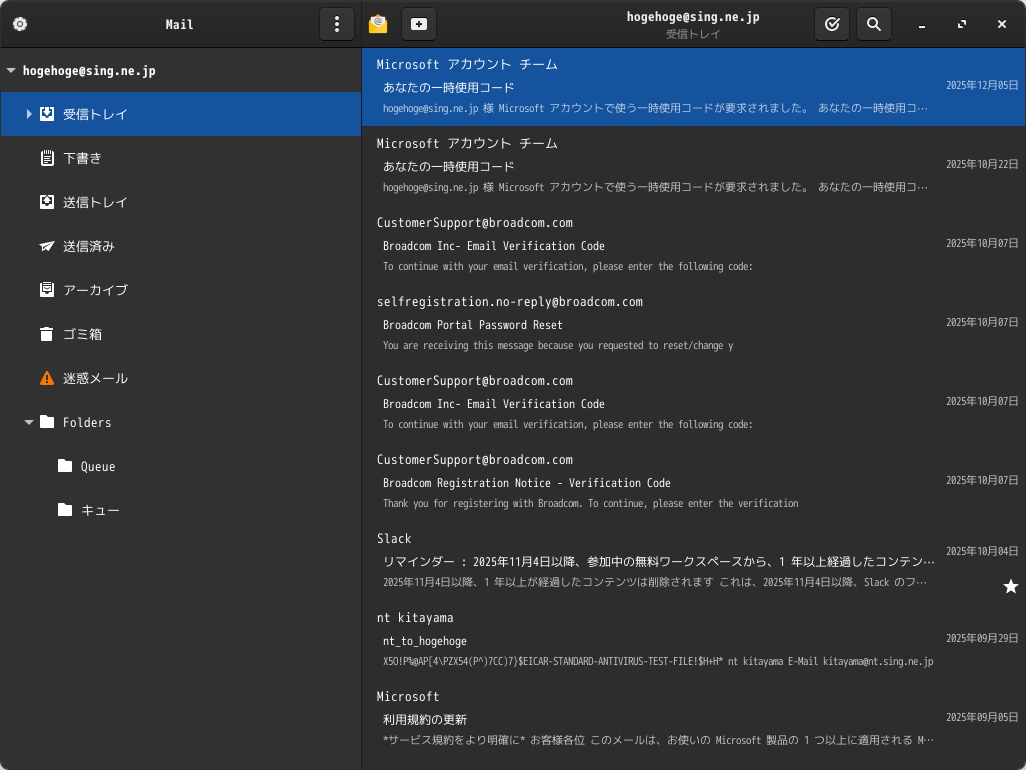The height and width of the screenshot is (770, 1026).
Task: Click the 送信トレイ outbox icon
Action: tap(47, 202)
